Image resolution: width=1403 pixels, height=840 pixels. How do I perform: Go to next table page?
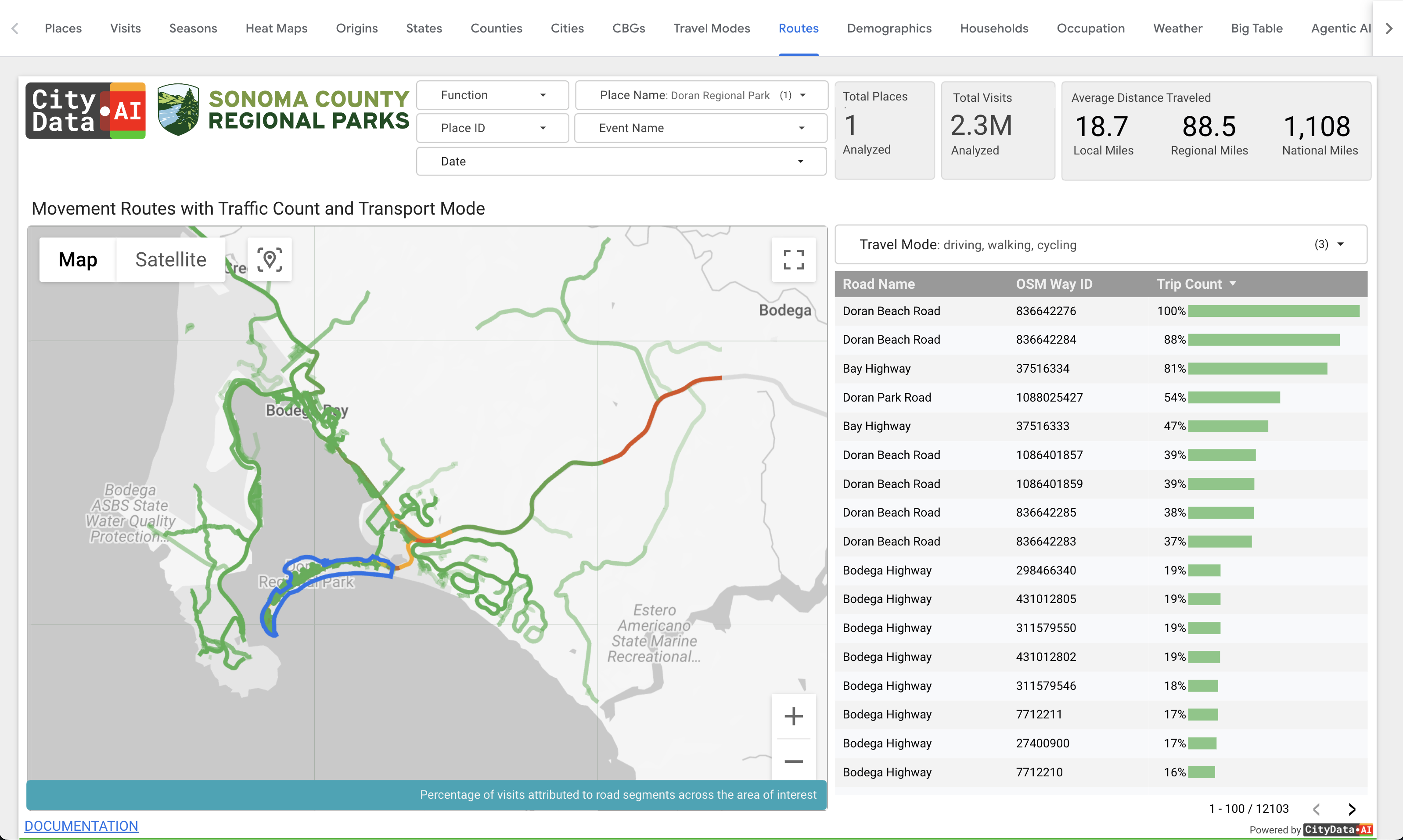tap(1352, 809)
